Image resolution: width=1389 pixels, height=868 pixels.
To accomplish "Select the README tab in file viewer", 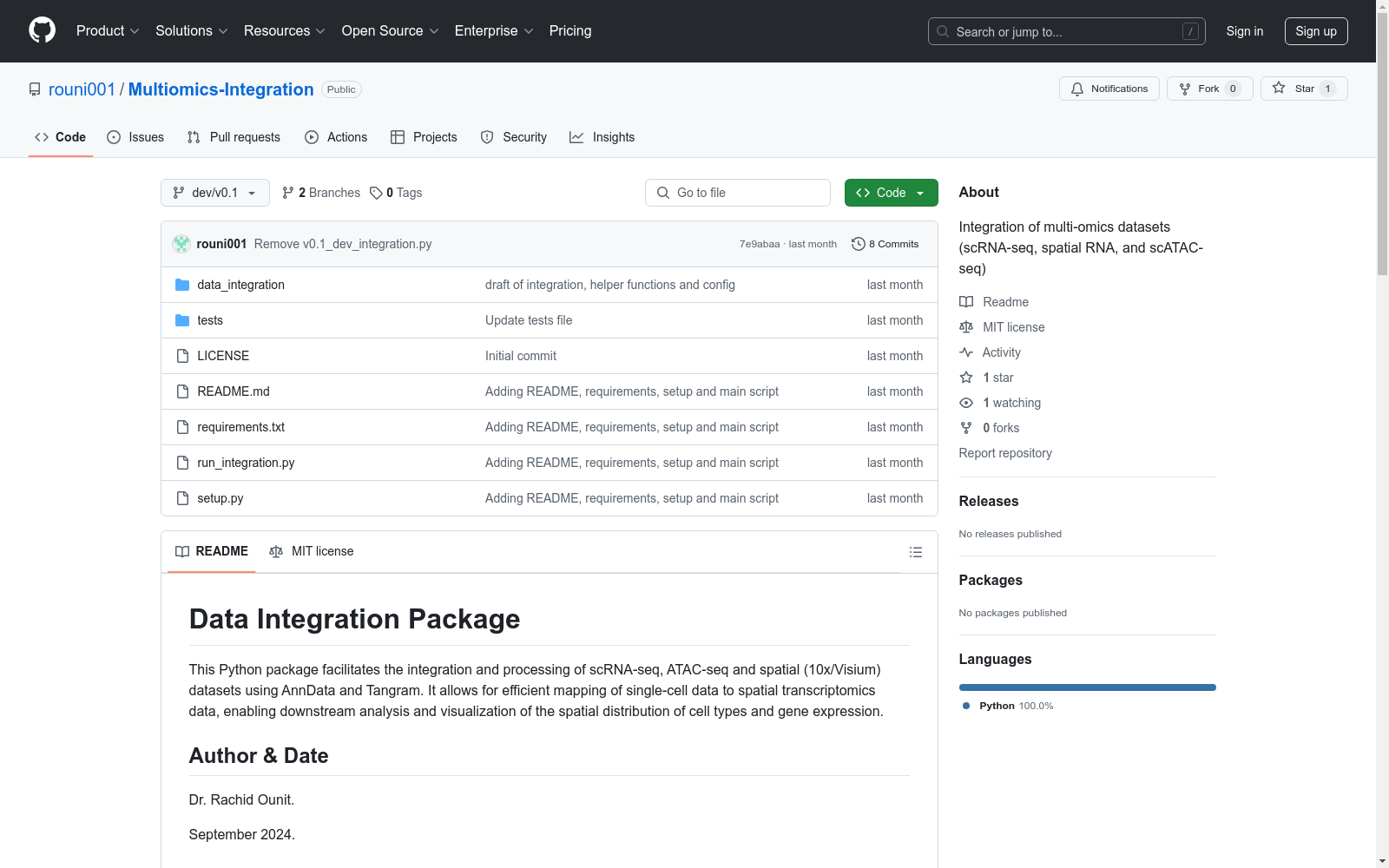I will [x=212, y=551].
